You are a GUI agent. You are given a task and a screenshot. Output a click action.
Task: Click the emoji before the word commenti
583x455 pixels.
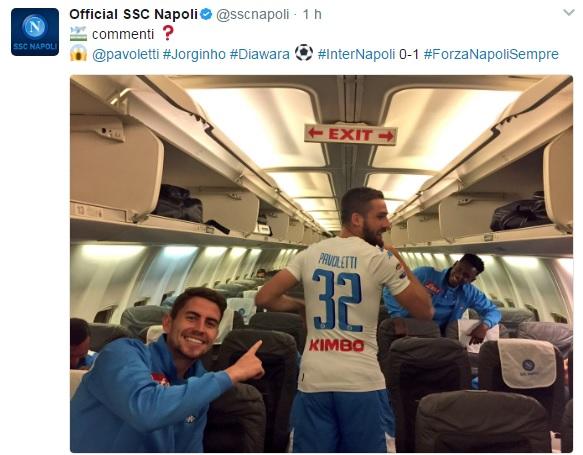point(78,33)
